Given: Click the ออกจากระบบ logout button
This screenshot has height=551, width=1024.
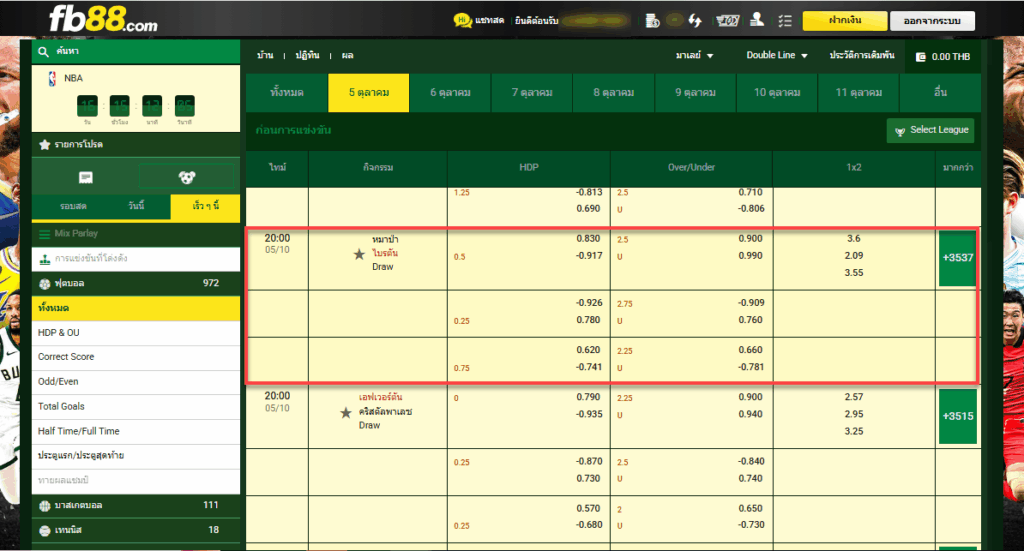Looking at the screenshot, I should (x=933, y=21).
